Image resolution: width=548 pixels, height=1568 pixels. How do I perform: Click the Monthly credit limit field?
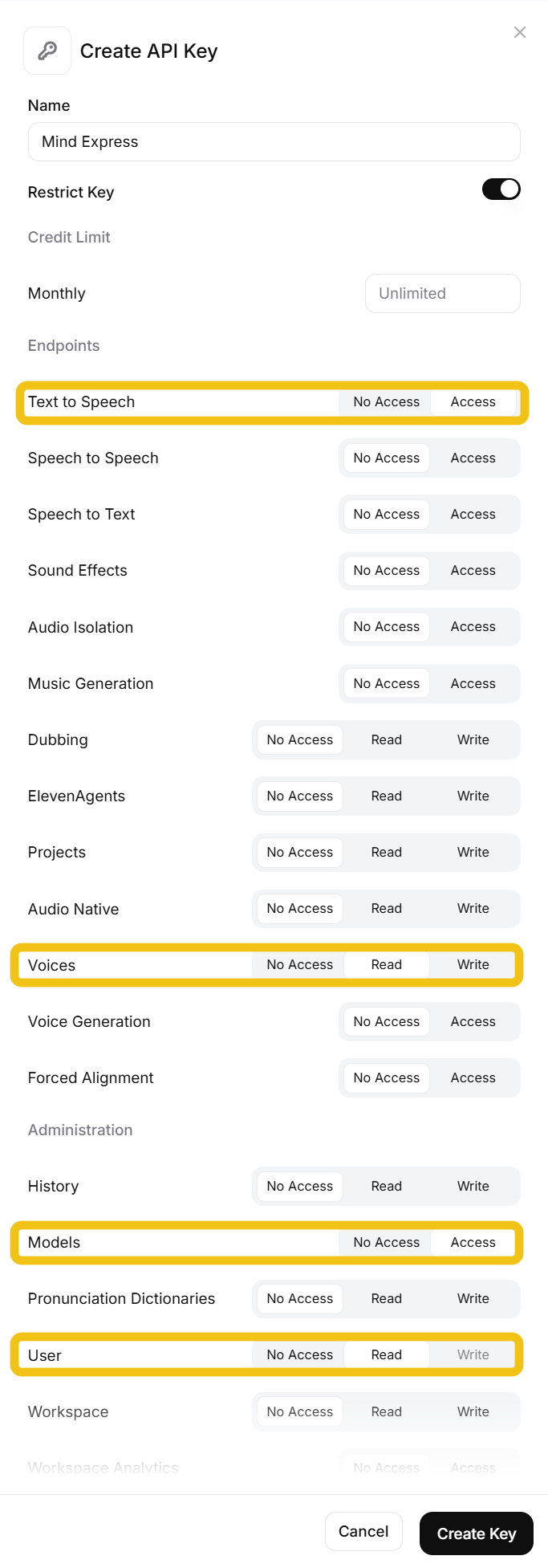tap(443, 294)
